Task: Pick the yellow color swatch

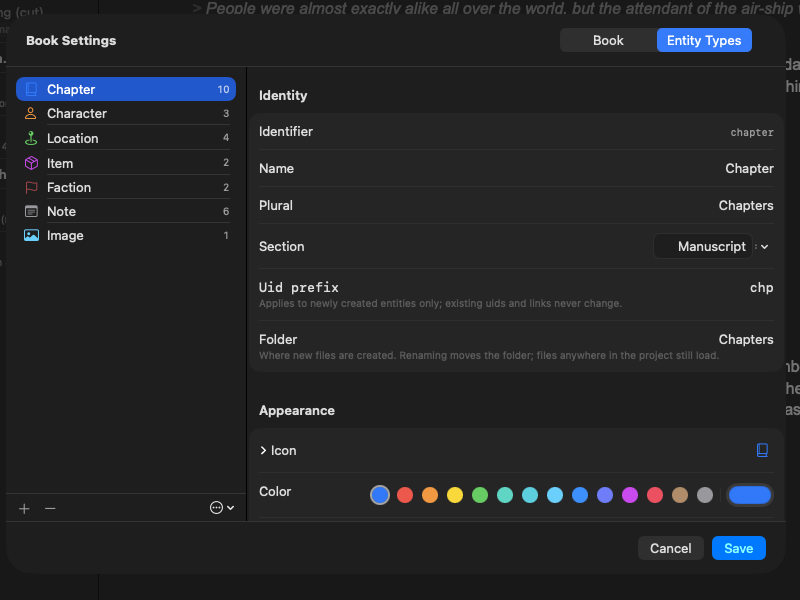Action: 455,495
